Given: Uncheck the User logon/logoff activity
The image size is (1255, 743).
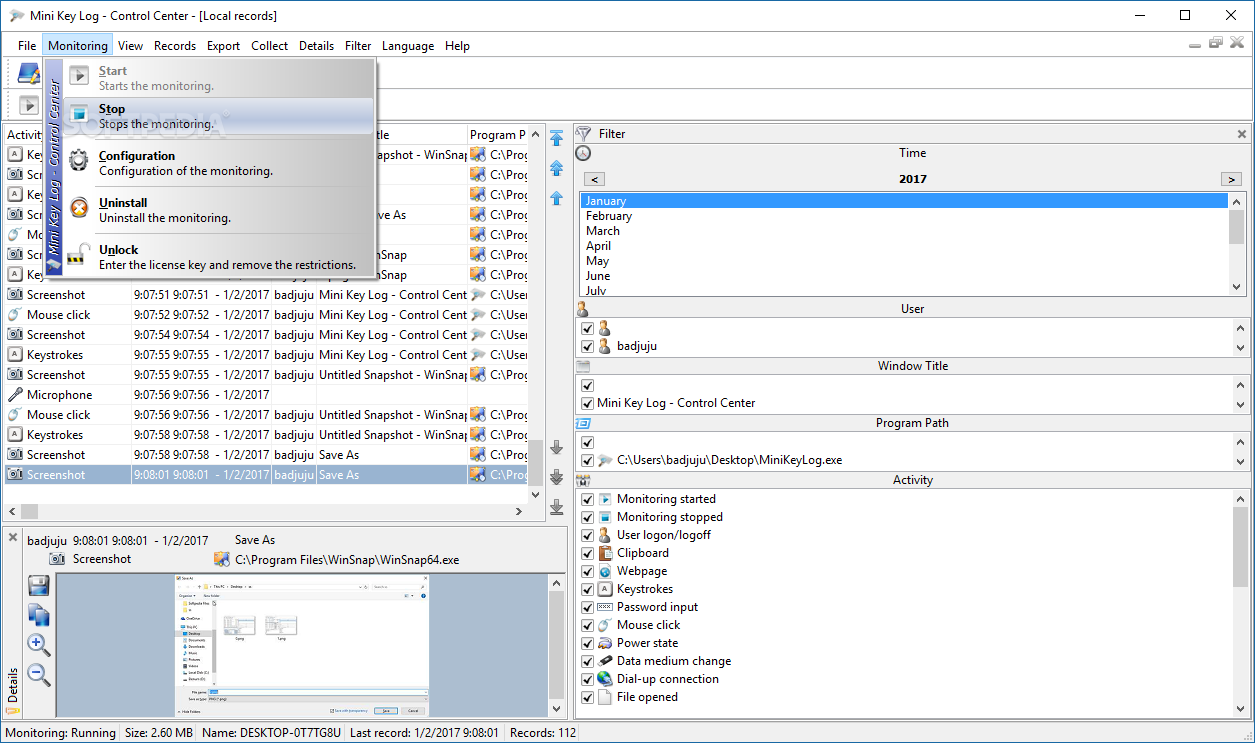Looking at the screenshot, I should [588, 535].
